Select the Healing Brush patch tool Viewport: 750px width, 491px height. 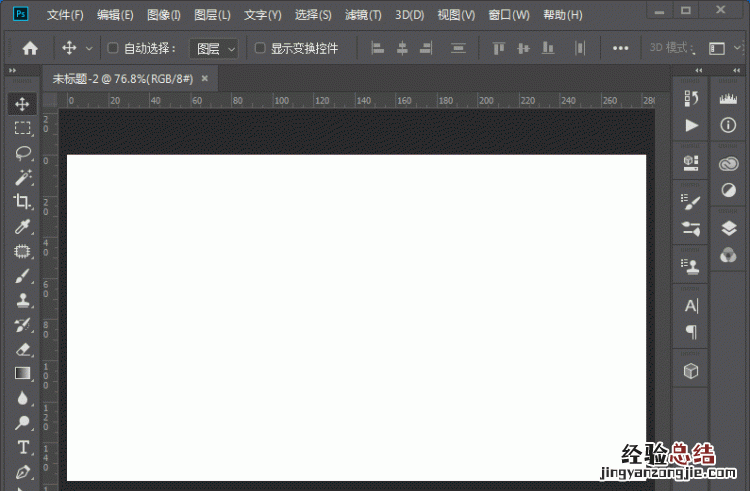[22, 251]
